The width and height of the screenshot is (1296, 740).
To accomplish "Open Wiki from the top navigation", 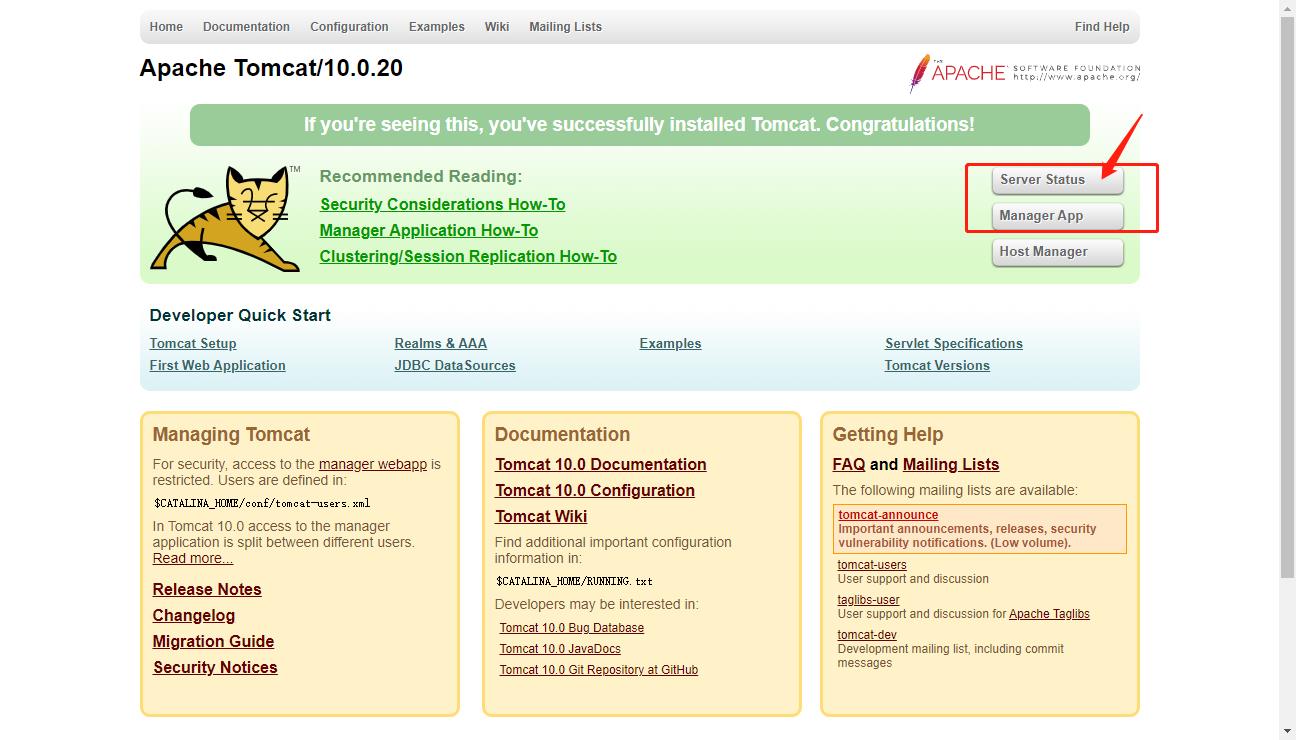I will [497, 27].
